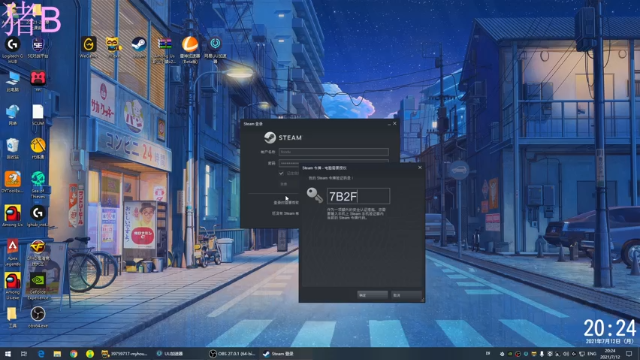Toggle remember password checkbox in Steam login
The height and width of the screenshot is (360, 640).
[281, 173]
